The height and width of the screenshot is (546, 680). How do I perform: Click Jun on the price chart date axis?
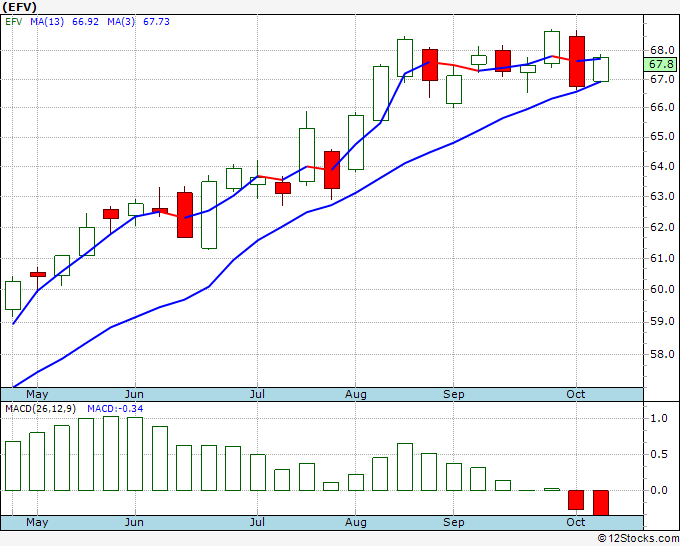tap(134, 394)
